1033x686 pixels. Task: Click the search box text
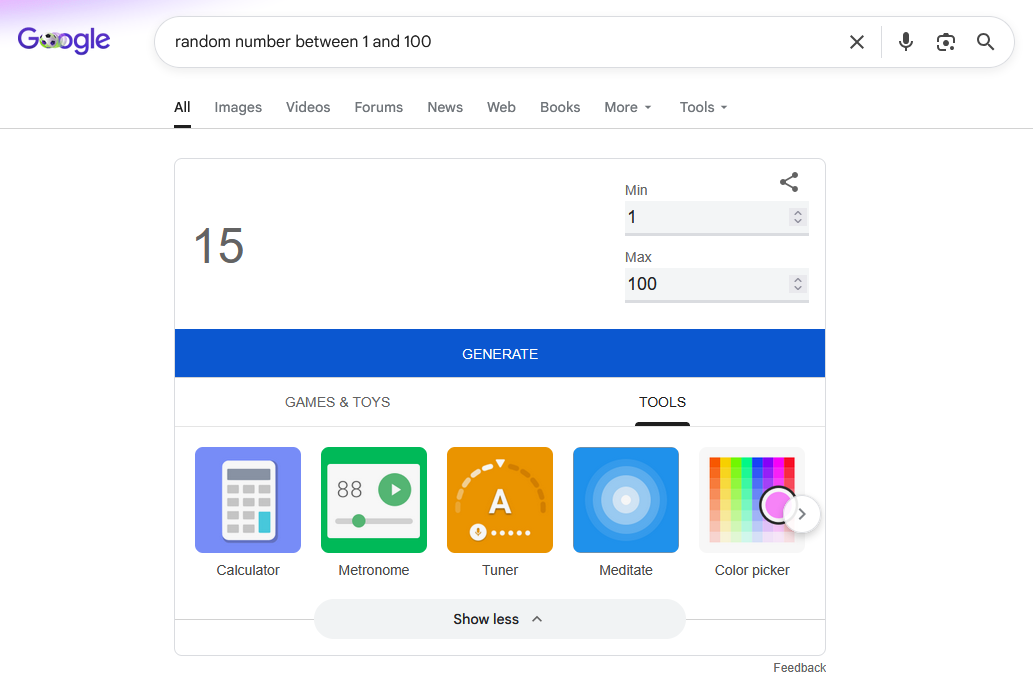pos(302,42)
